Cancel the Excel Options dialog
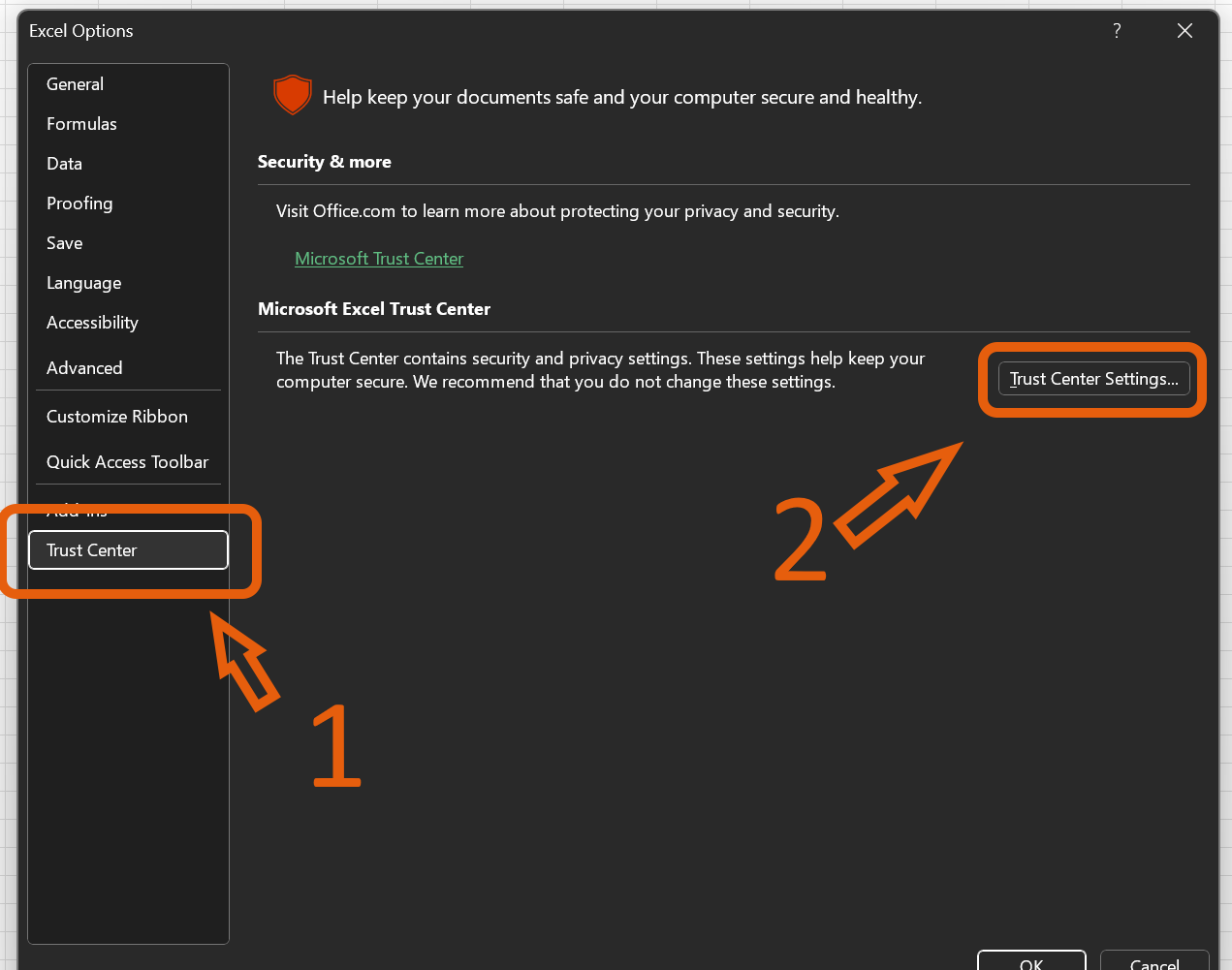Image resolution: width=1232 pixels, height=970 pixels. (x=1154, y=961)
